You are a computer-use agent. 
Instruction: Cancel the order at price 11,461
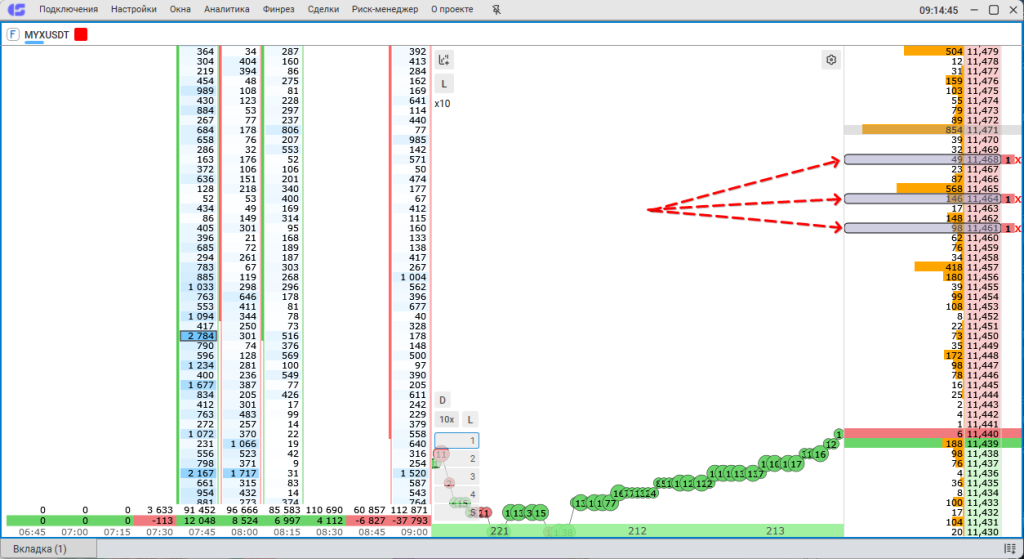(1017, 229)
